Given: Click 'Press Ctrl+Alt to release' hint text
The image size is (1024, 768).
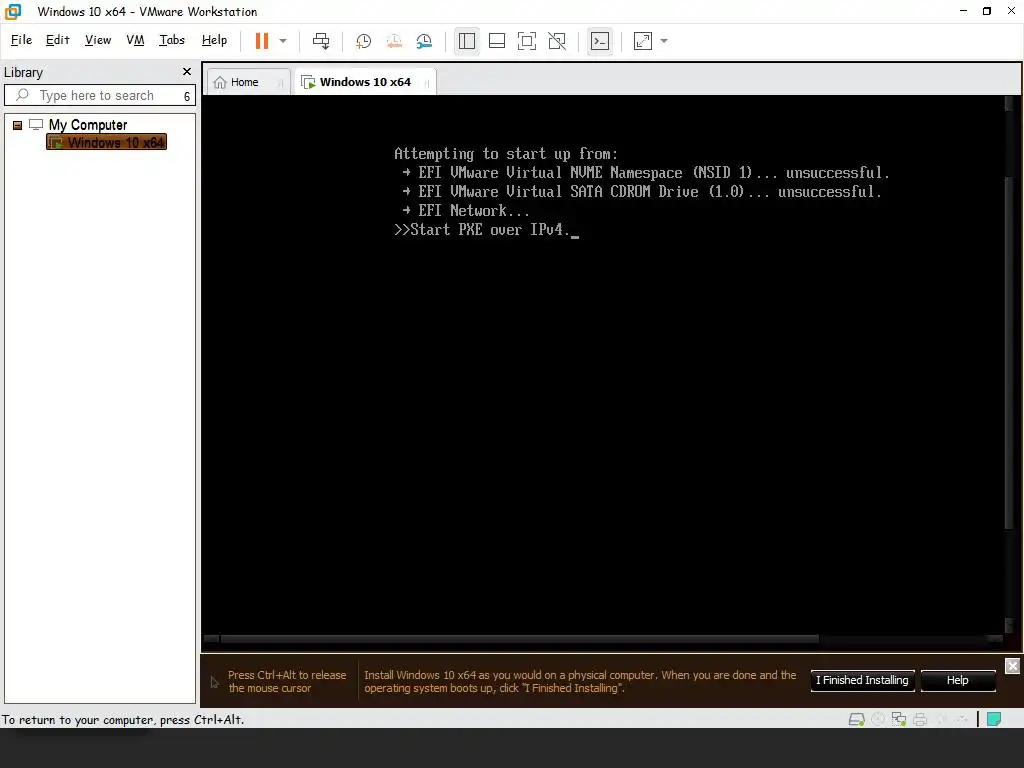Looking at the screenshot, I should (x=287, y=681).
